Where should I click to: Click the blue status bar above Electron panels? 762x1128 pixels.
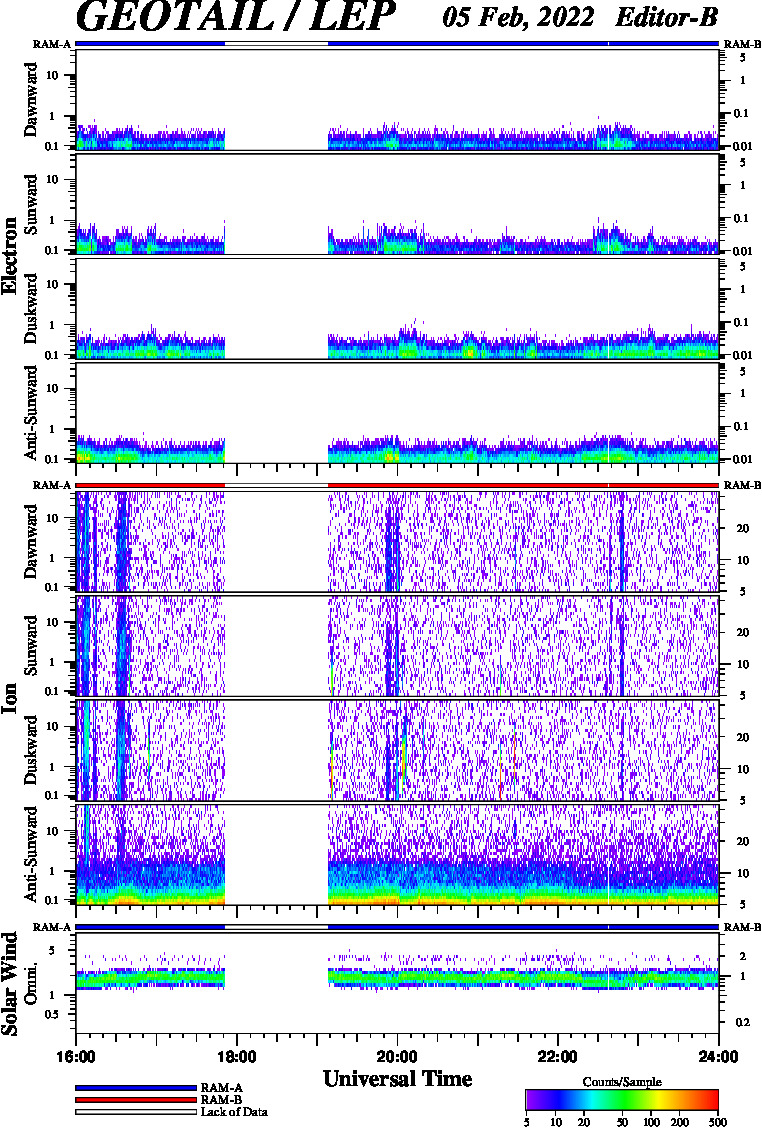tap(397, 44)
